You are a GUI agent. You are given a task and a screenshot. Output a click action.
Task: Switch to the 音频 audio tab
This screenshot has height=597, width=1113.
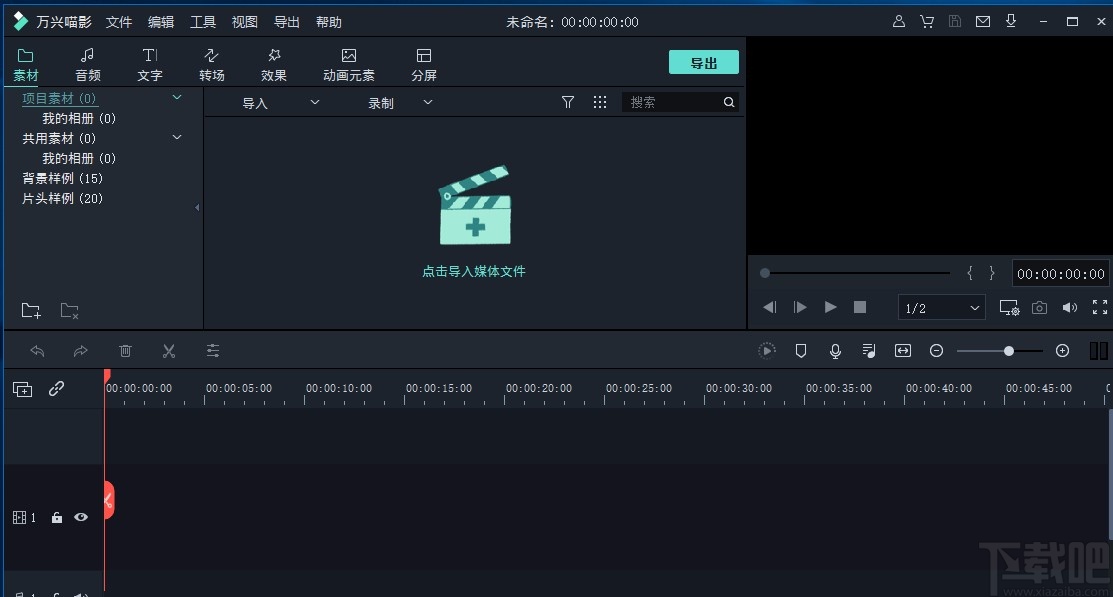[x=88, y=62]
